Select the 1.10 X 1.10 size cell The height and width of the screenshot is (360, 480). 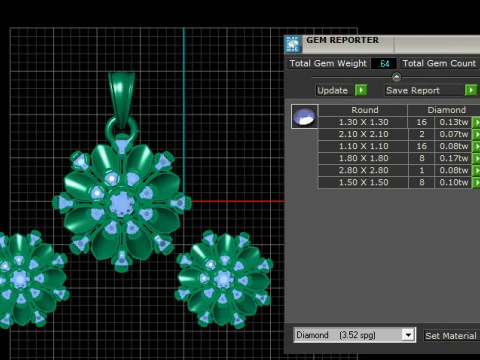pos(363,146)
